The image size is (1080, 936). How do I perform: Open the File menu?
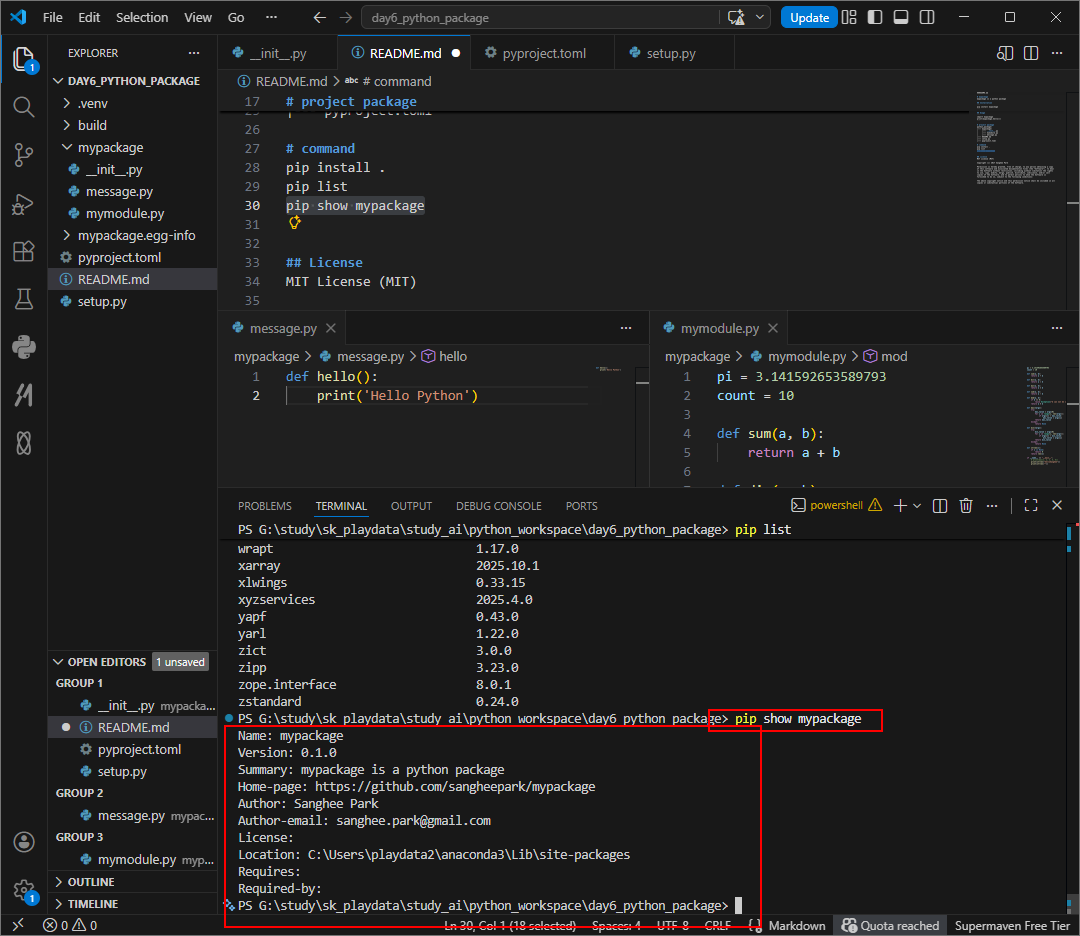tap(52, 18)
